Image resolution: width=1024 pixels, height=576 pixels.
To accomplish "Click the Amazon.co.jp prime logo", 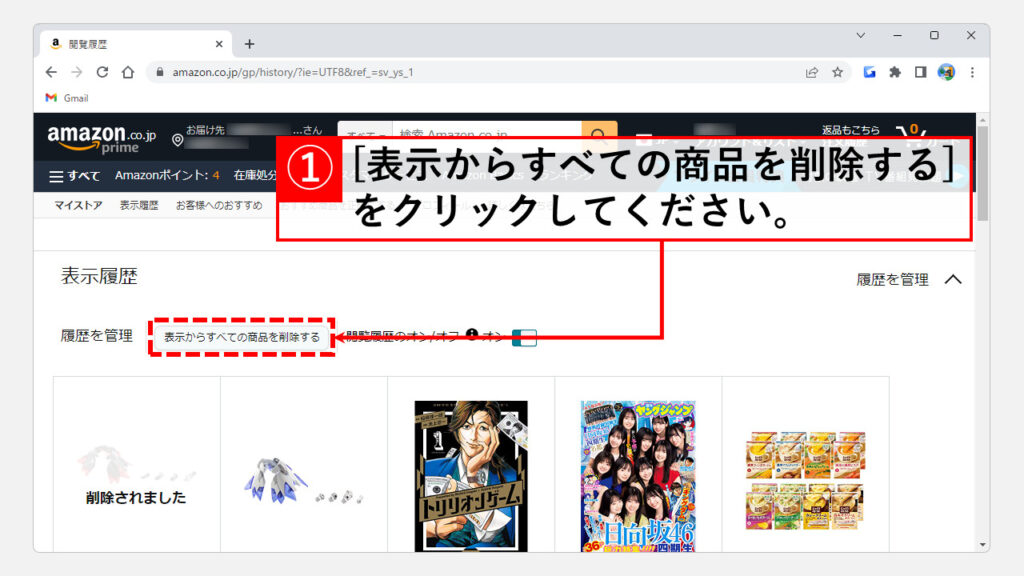I will click(101, 139).
